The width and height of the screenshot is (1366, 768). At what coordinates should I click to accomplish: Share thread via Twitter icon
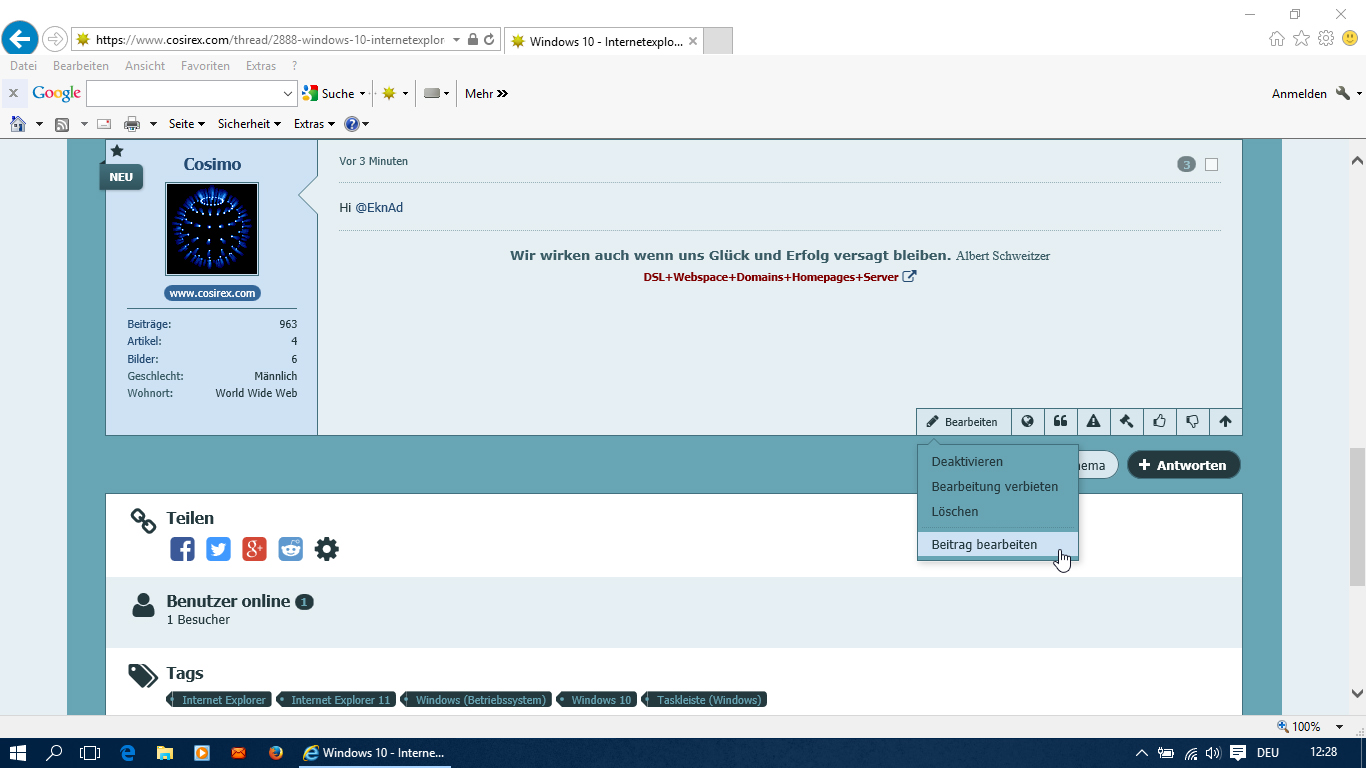(x=218, y=549)
